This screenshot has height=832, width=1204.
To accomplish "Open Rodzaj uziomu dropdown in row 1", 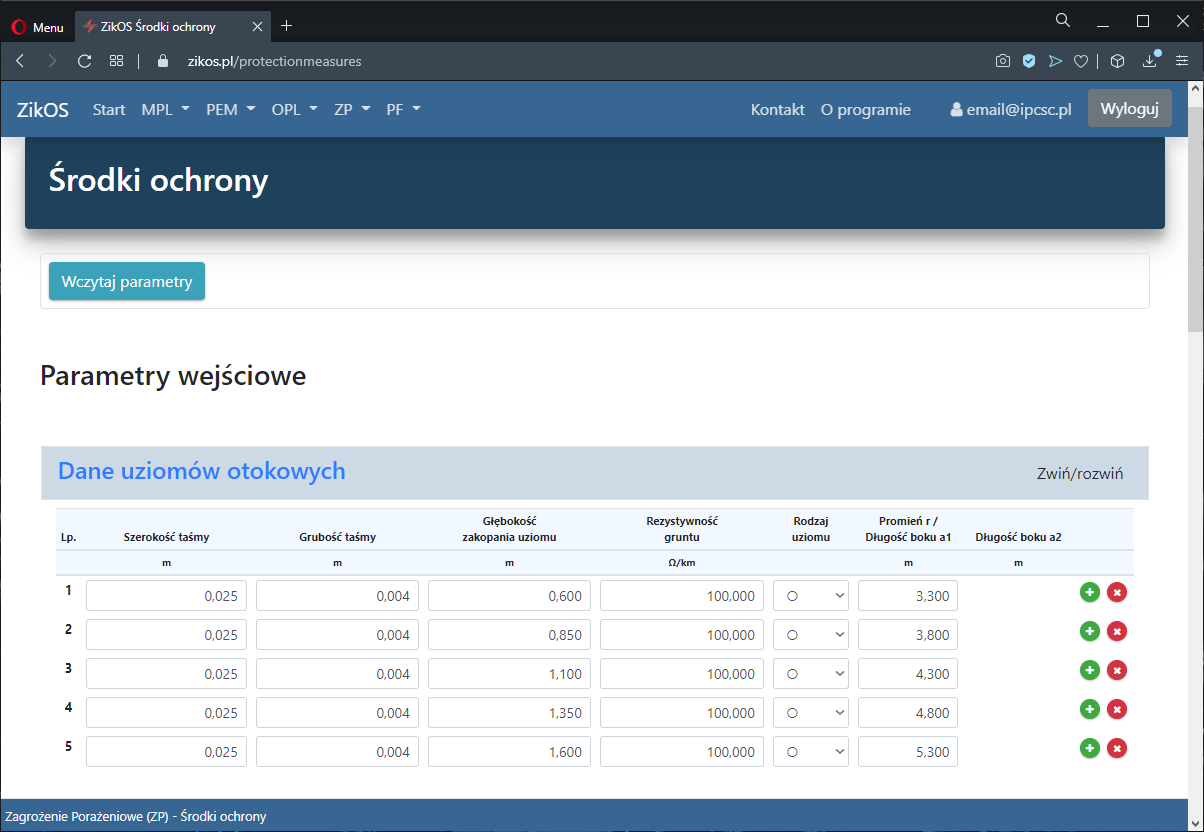I will [810, 596].
